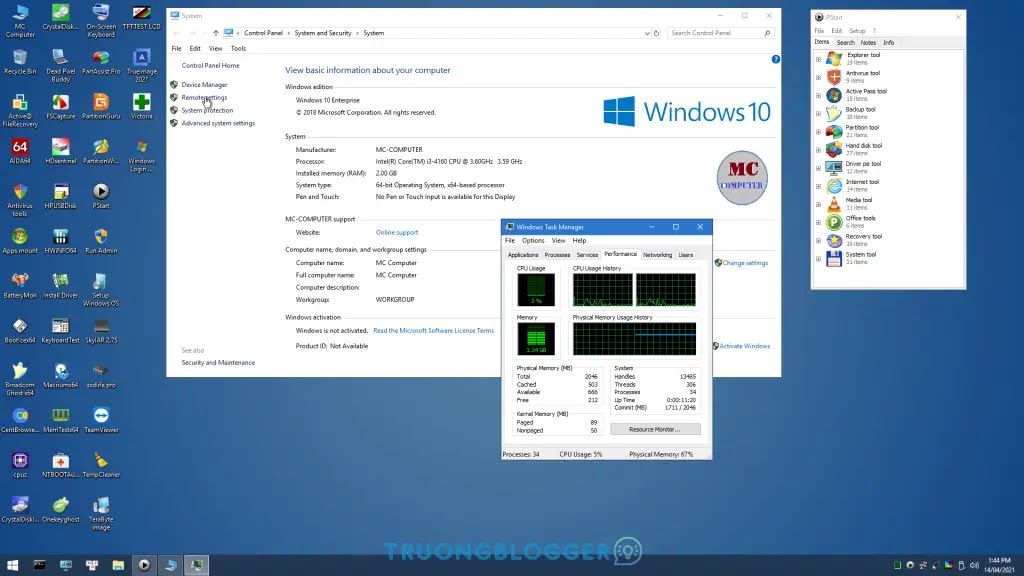
Task: Launch PartAssist Pro desktop icon
Action: pyautogui.click(x=101, y=62)
